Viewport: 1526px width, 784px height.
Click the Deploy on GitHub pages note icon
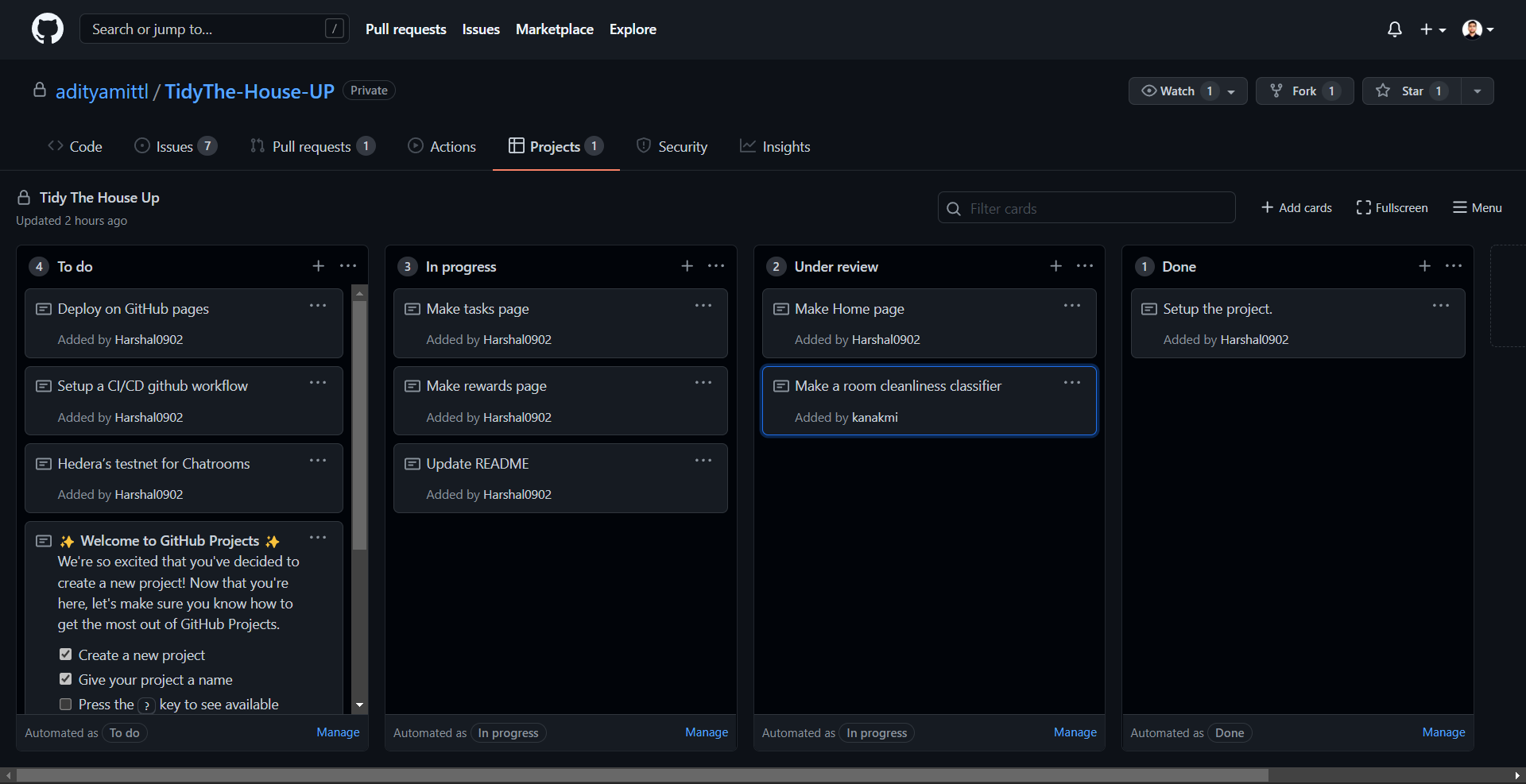click(x=44, y=309)
